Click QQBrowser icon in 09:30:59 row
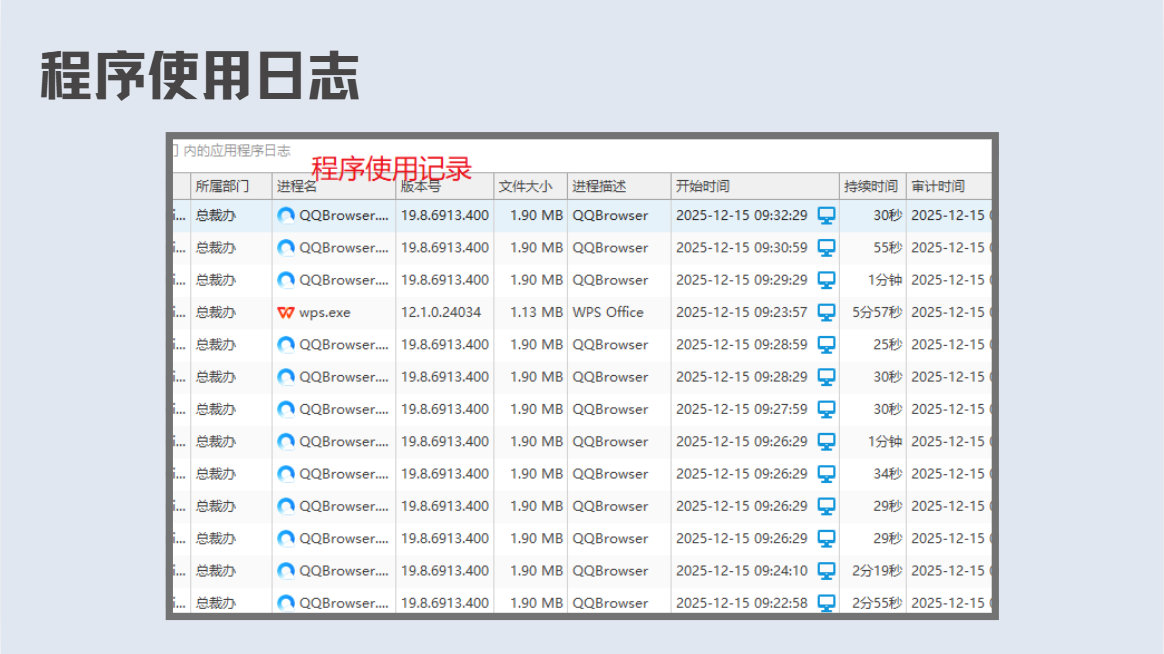Screen dimensions: 1164x654 (x=286, y=248)
